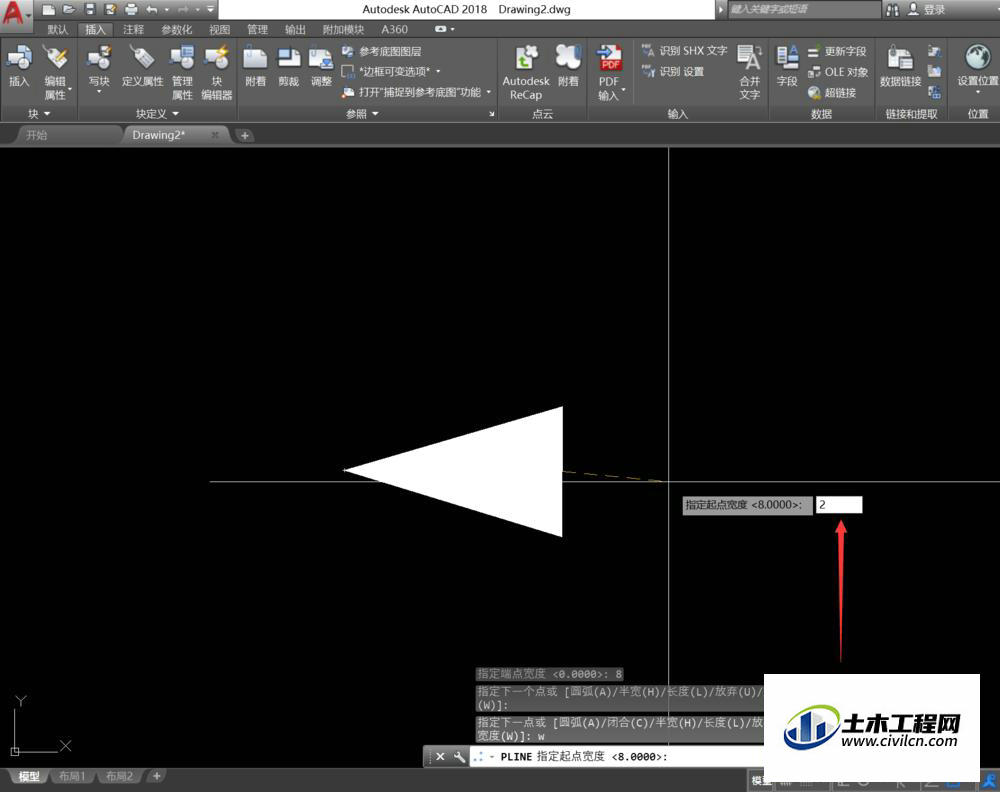Open the 编辑属性 (Edit Attributes) tool

tap(55, 72)
